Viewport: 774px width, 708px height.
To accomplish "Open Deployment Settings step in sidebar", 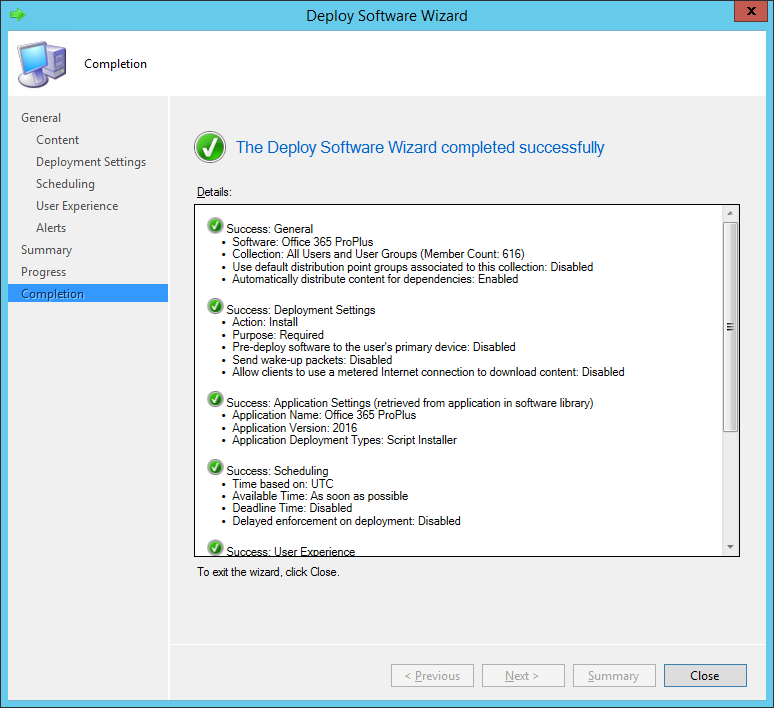I will point(91,162).
